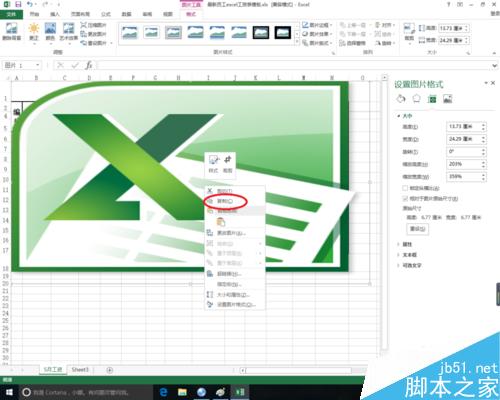Switch to the Formulas ribbon tab
Image resolution: width=500 pixels, height=400 pixels.
[x=106, y=14]
